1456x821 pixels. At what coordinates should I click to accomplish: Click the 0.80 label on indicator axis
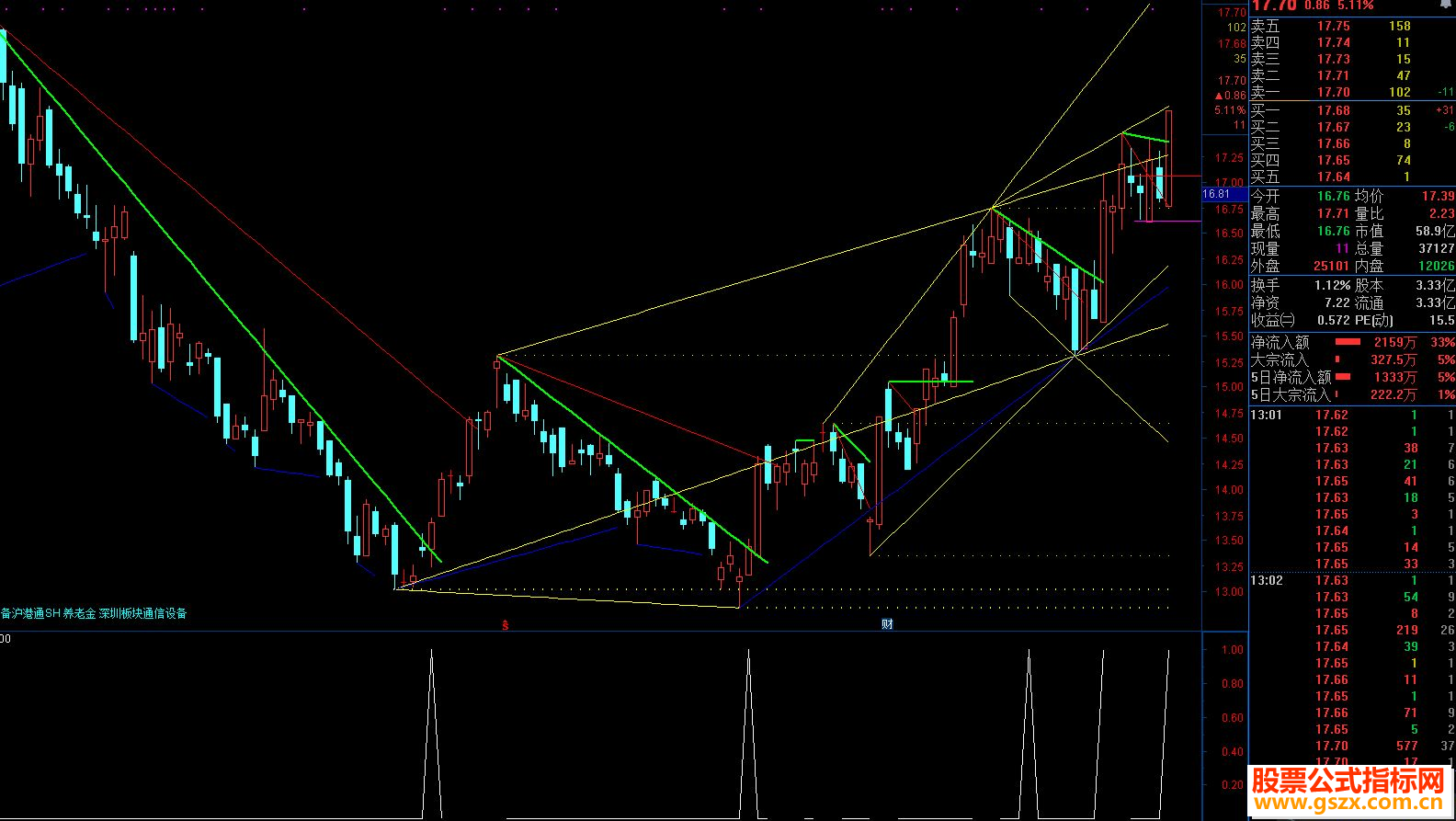click(x=1233, y=684)
